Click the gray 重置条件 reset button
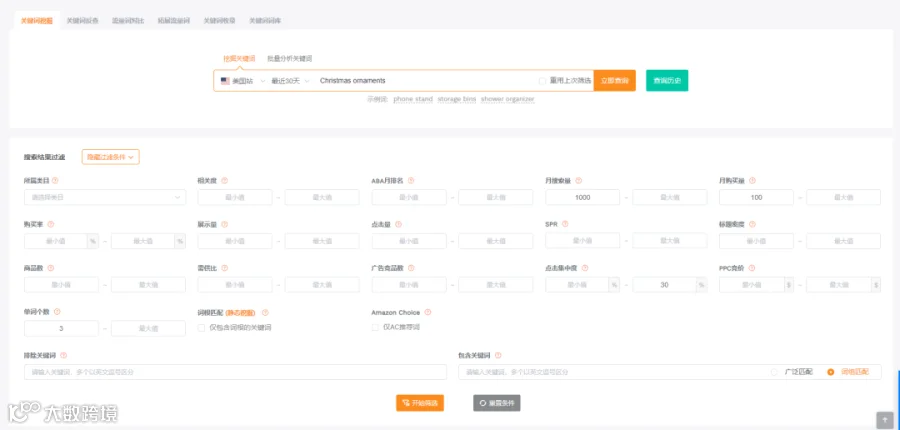Image resolution: width=900 pixels, height=430 pixels. 497,403
